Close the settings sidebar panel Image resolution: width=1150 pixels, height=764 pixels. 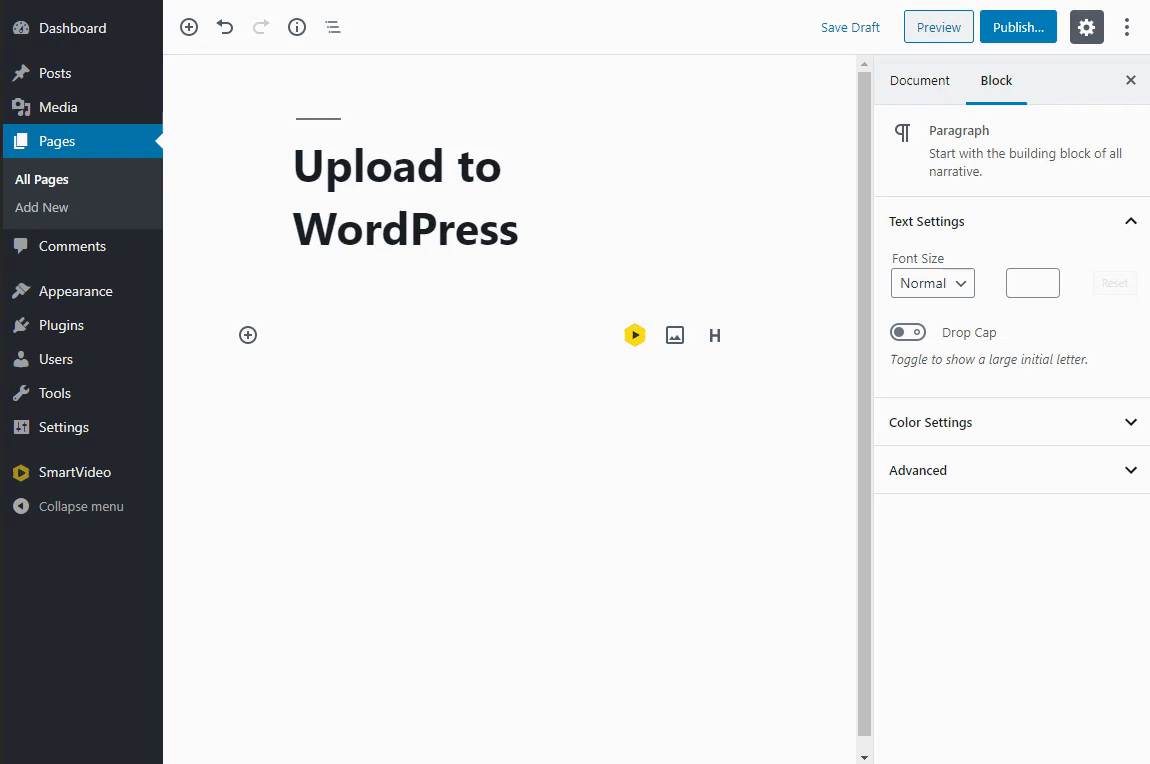coord(1130,80)
